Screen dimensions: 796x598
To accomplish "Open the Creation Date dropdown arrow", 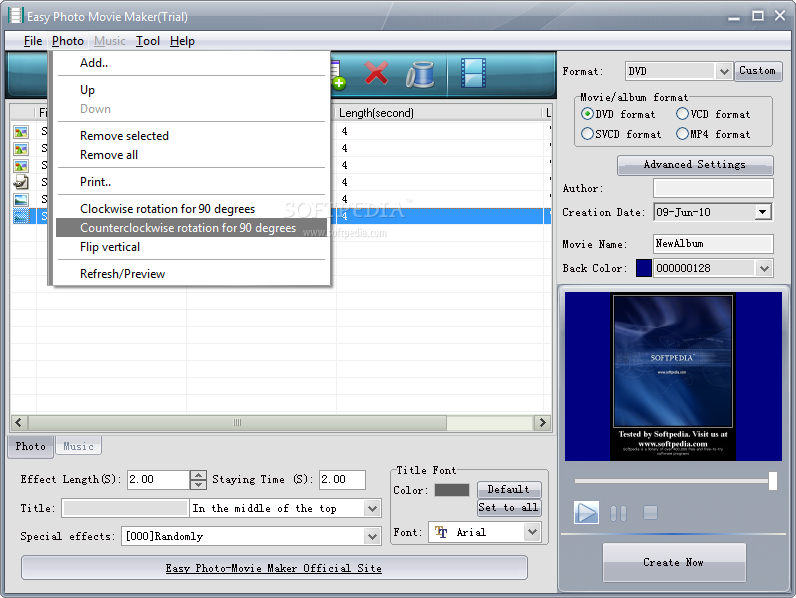I will pyautogui.click(x=762, y=212).
